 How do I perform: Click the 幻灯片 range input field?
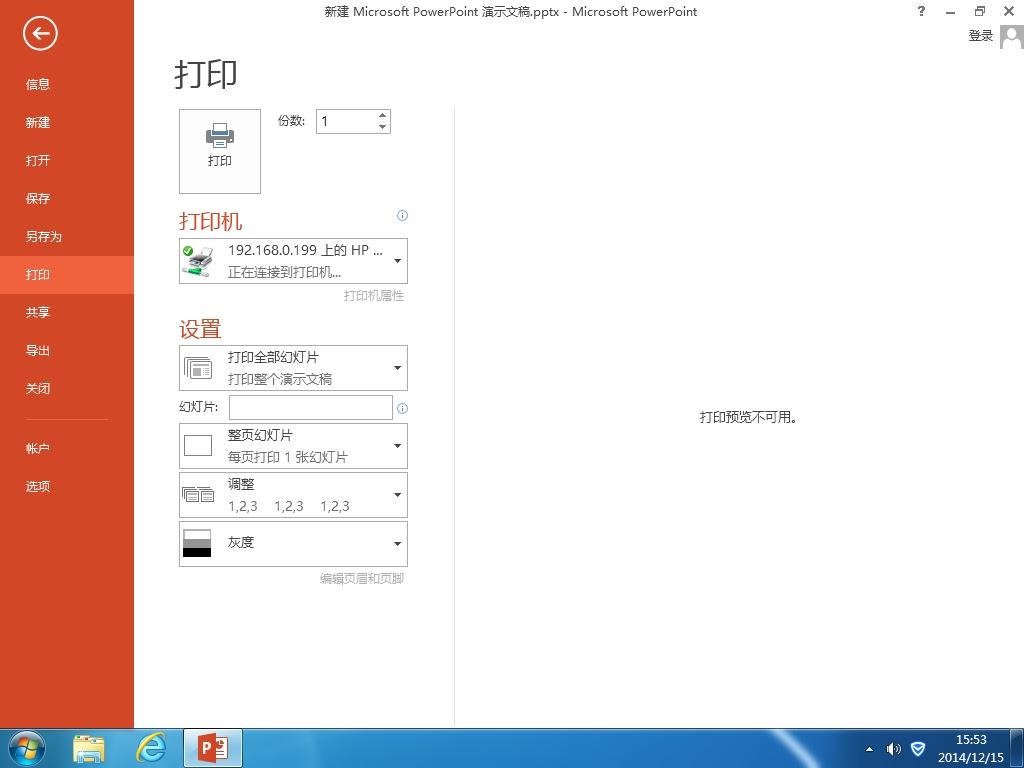(x=311, y=407)
